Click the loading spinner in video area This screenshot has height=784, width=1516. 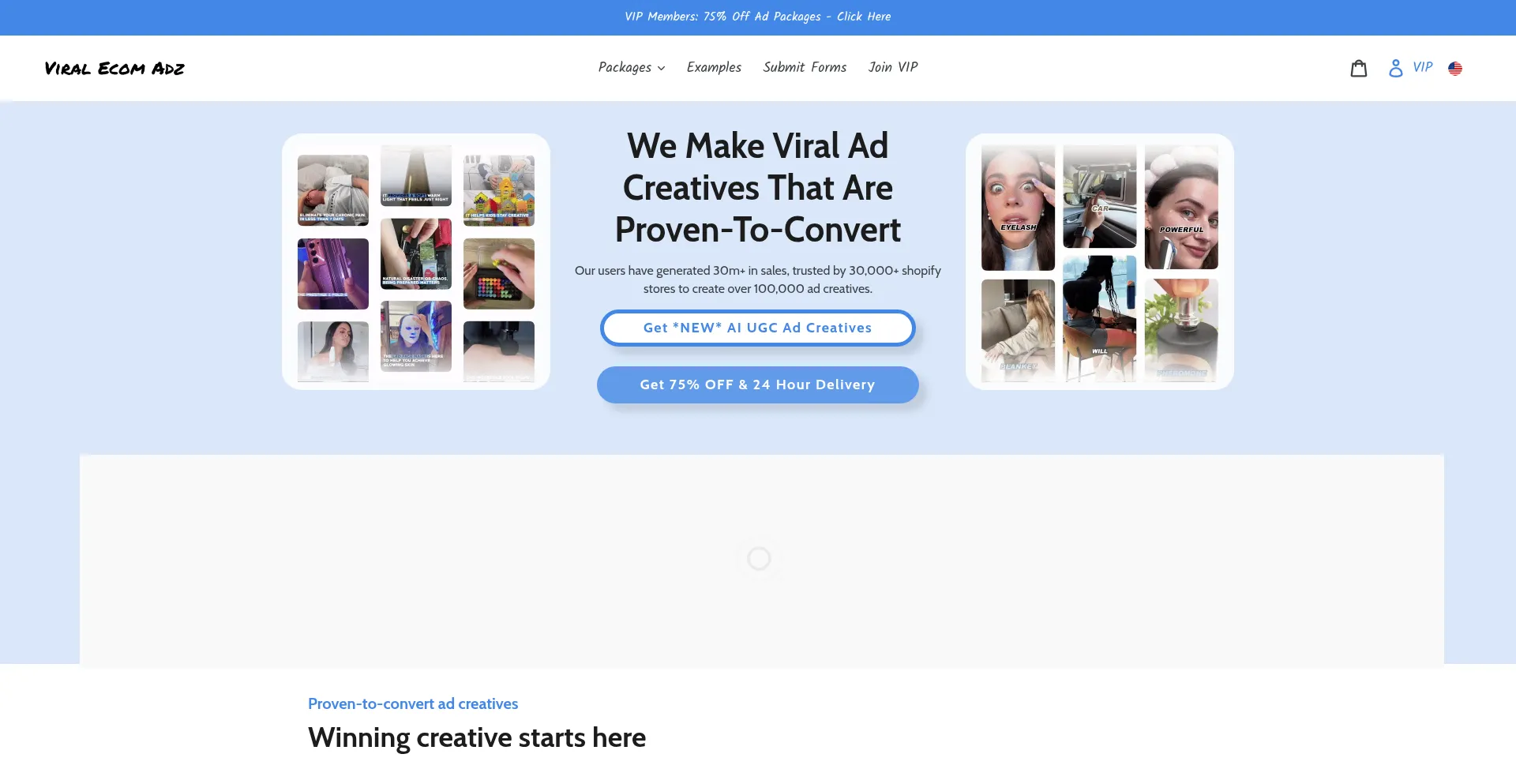[x=759, y=559]
